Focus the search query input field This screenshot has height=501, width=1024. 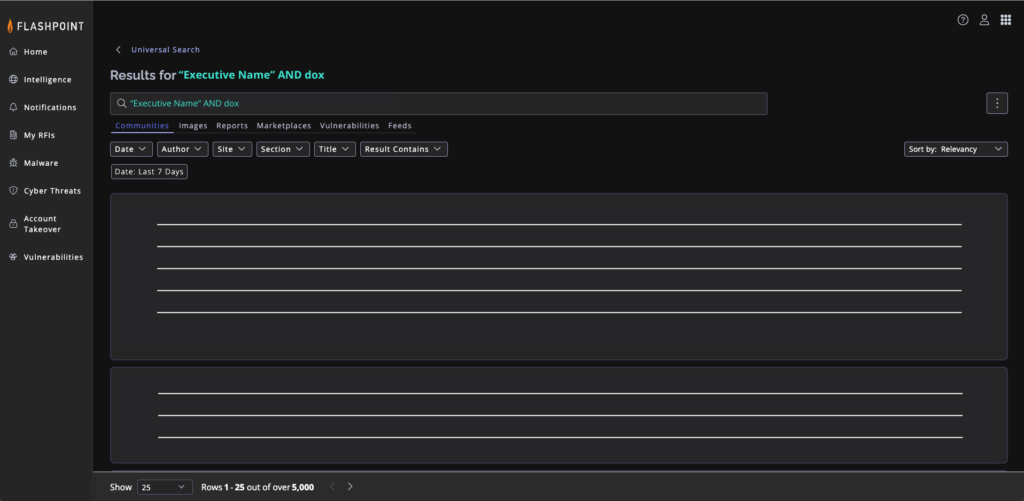(439, 103)
